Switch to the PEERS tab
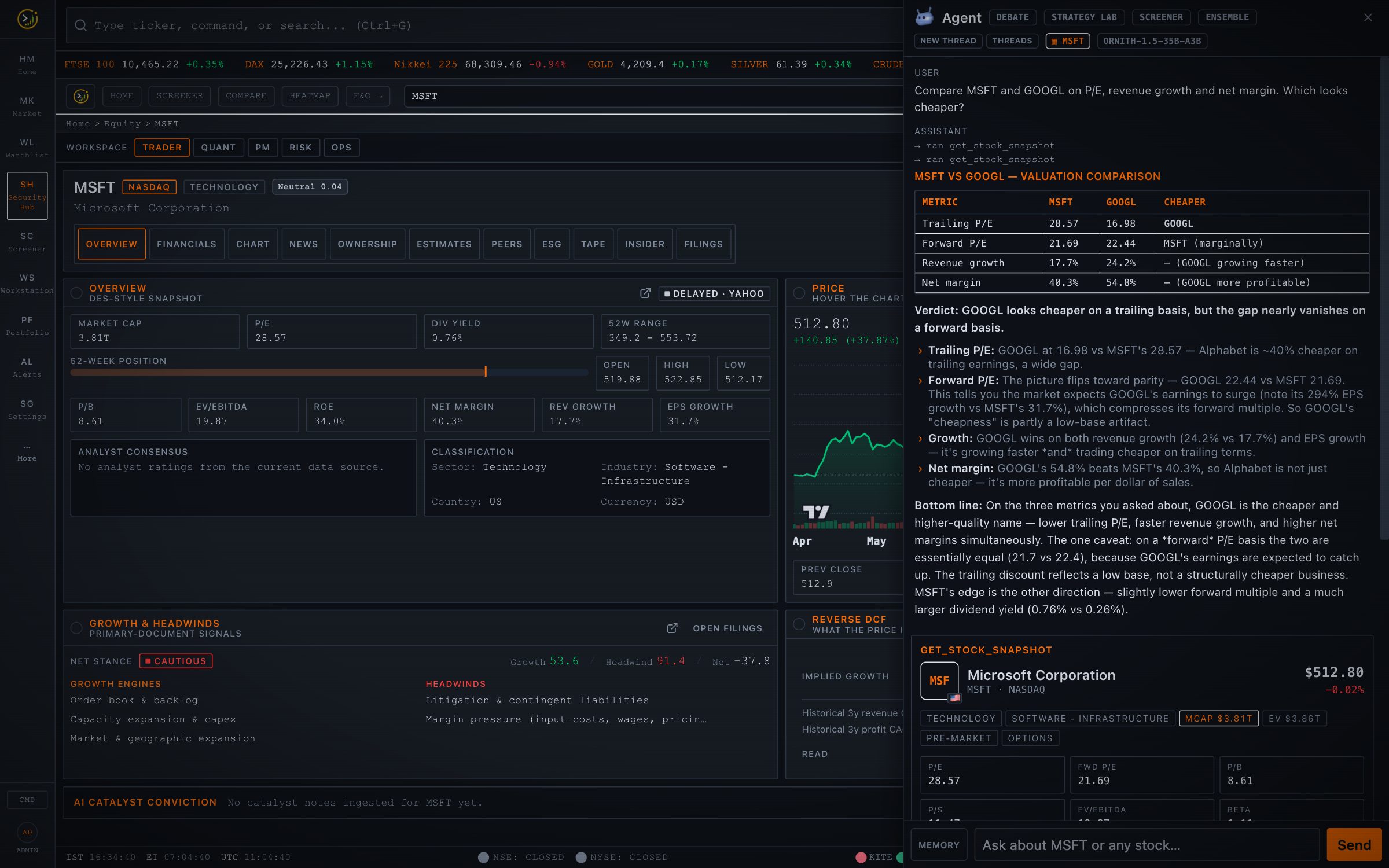 click(507, 244)
